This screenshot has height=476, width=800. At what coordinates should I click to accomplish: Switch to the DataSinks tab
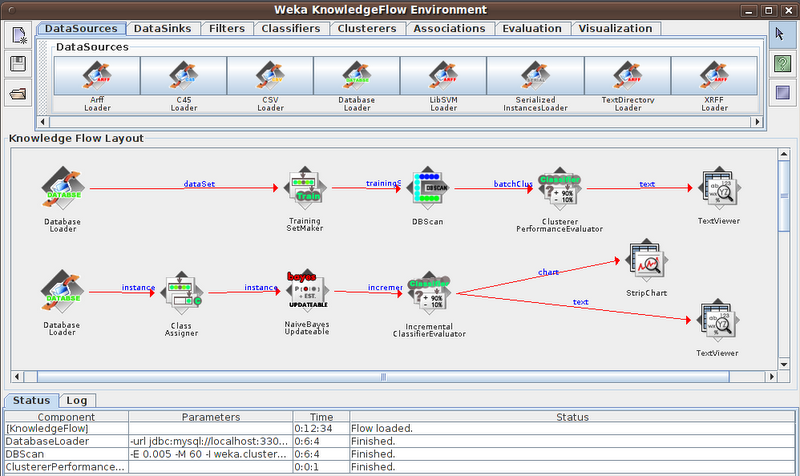162,29
